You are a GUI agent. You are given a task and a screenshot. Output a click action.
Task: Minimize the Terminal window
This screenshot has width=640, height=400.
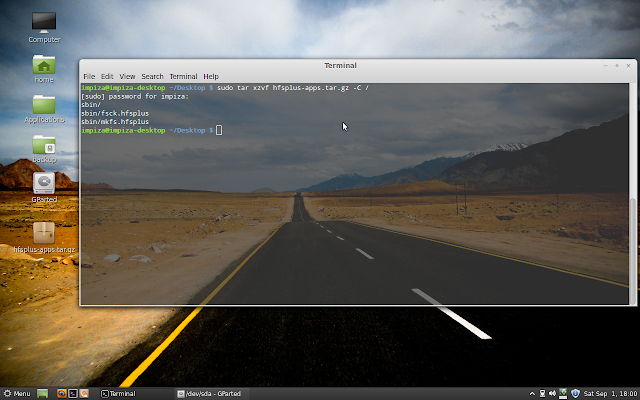tap(606, 65)
